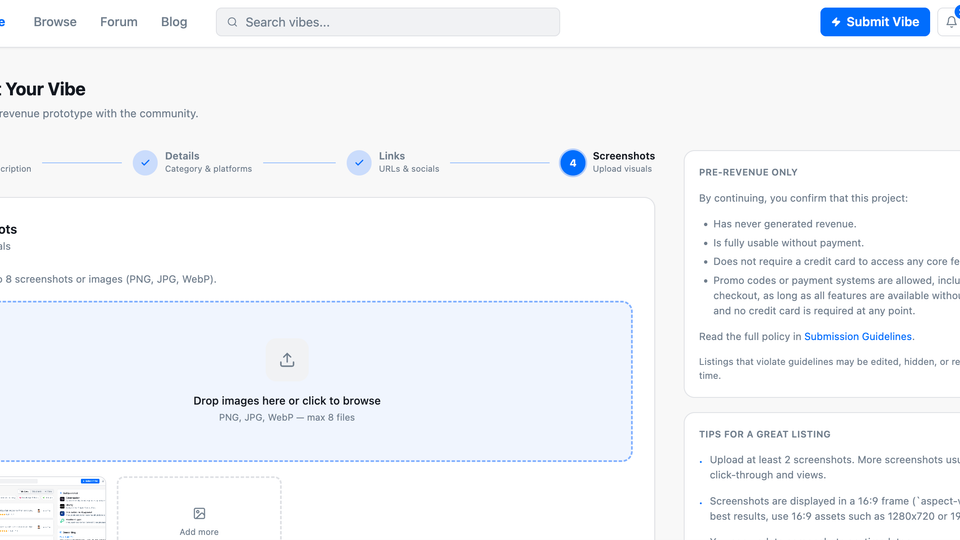Open the Blog nav link
The height and width of the screenshot is (540, 960).
pos(174,22)
